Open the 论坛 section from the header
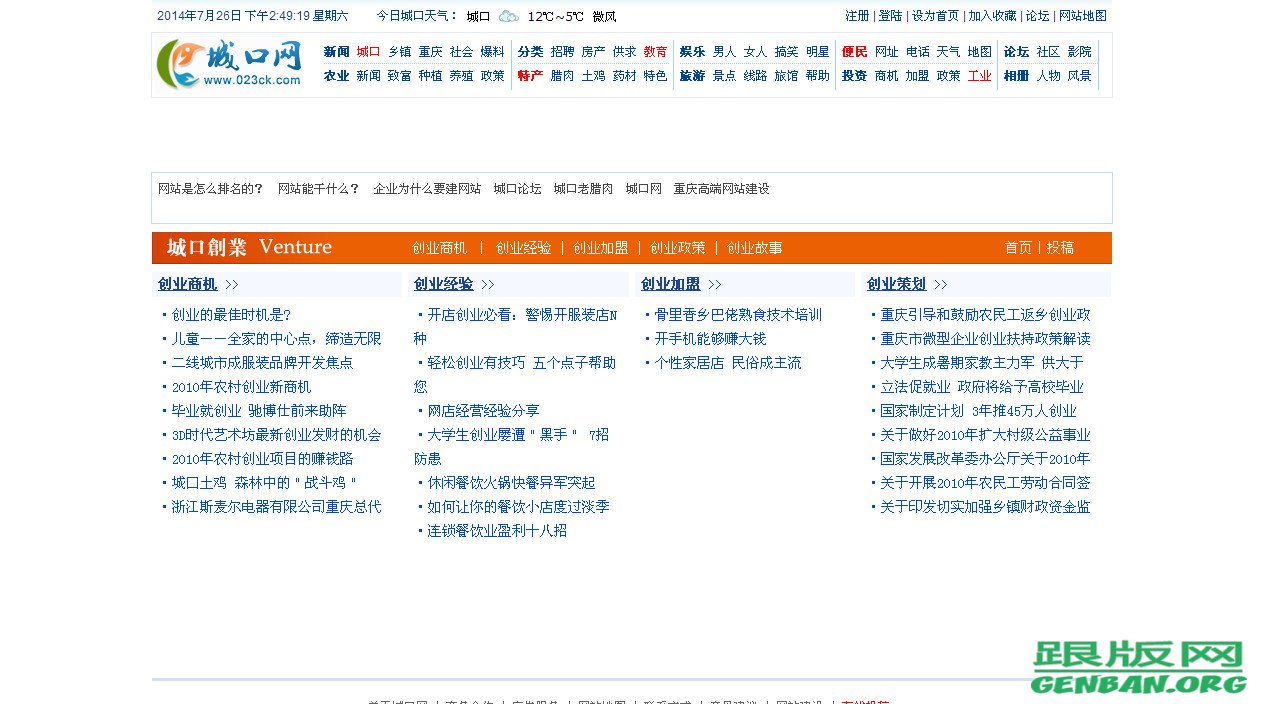The image size is (1261, 704). (x=1015, y=51)
